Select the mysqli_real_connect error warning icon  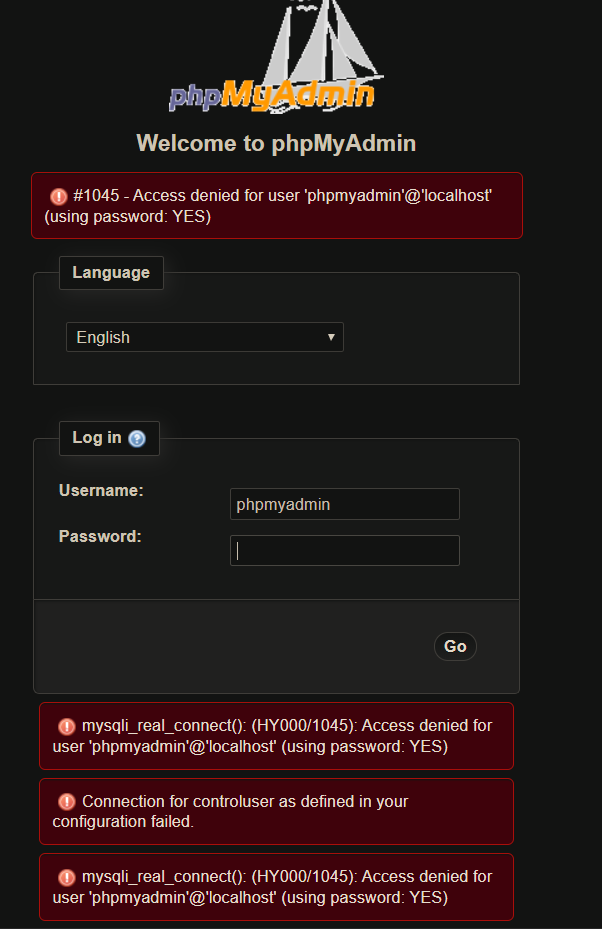pyautogui.click(x=65, y=724)
